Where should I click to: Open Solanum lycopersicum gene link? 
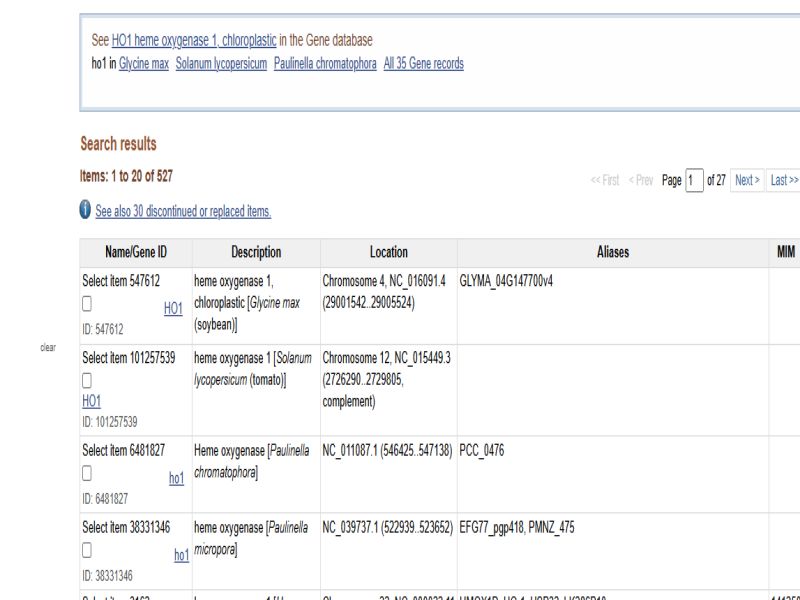(221, 63)
